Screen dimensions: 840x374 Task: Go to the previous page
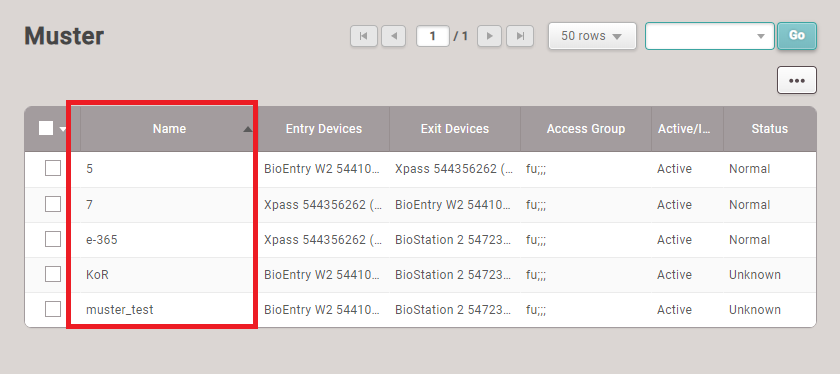394,36
